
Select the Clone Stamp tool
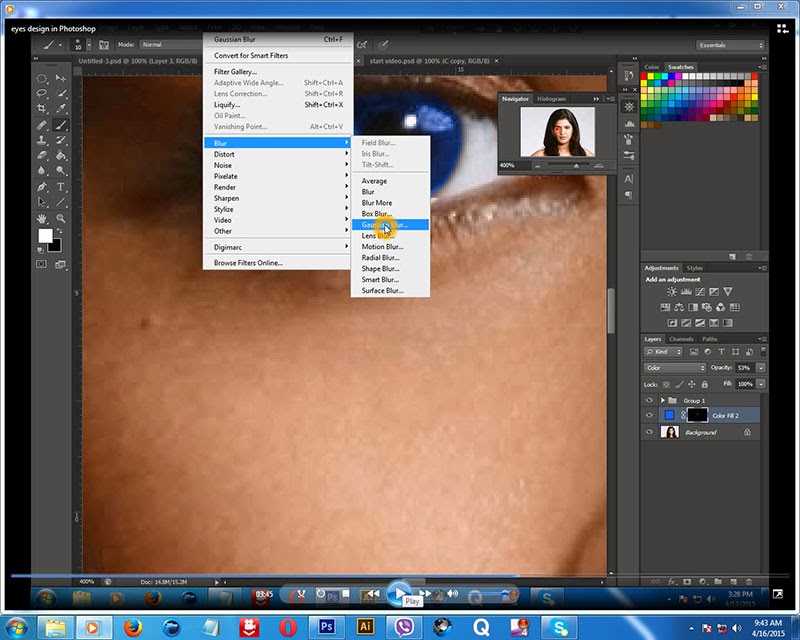coord(42,140)
